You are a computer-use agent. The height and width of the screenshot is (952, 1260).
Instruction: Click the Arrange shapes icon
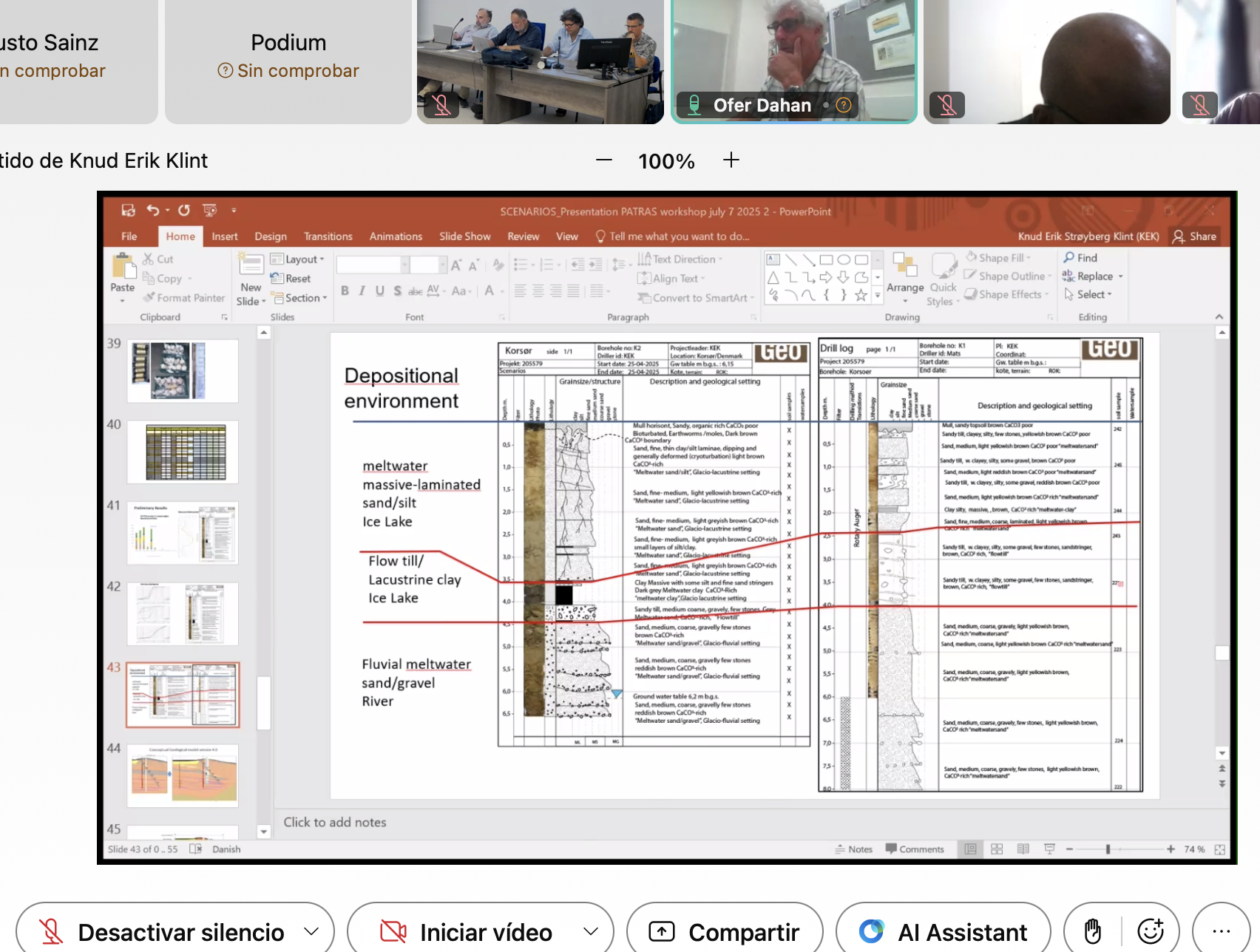click(904, 266)
